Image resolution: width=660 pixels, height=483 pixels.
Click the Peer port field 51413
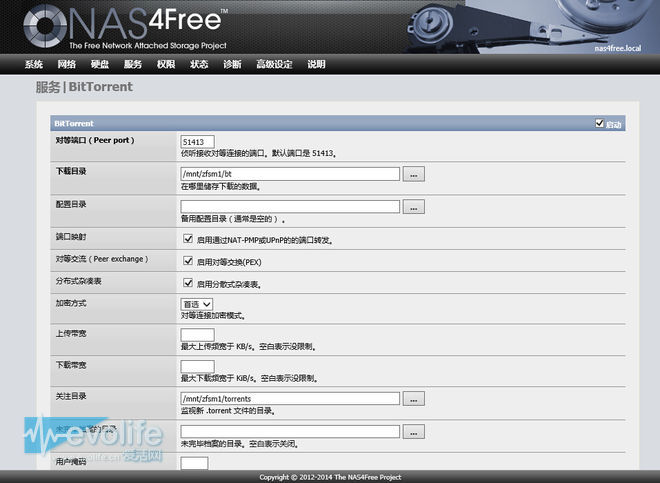point(197,142)
